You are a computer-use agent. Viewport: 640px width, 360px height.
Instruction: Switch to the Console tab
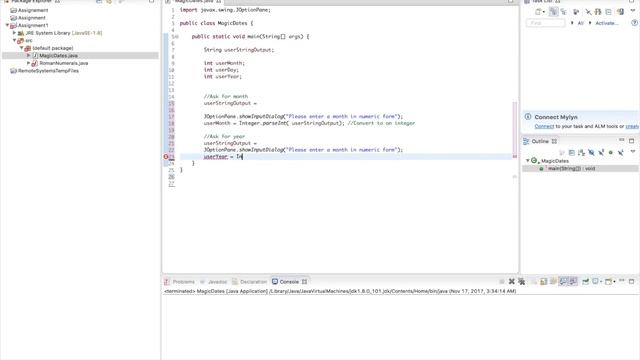coord(289,282)
